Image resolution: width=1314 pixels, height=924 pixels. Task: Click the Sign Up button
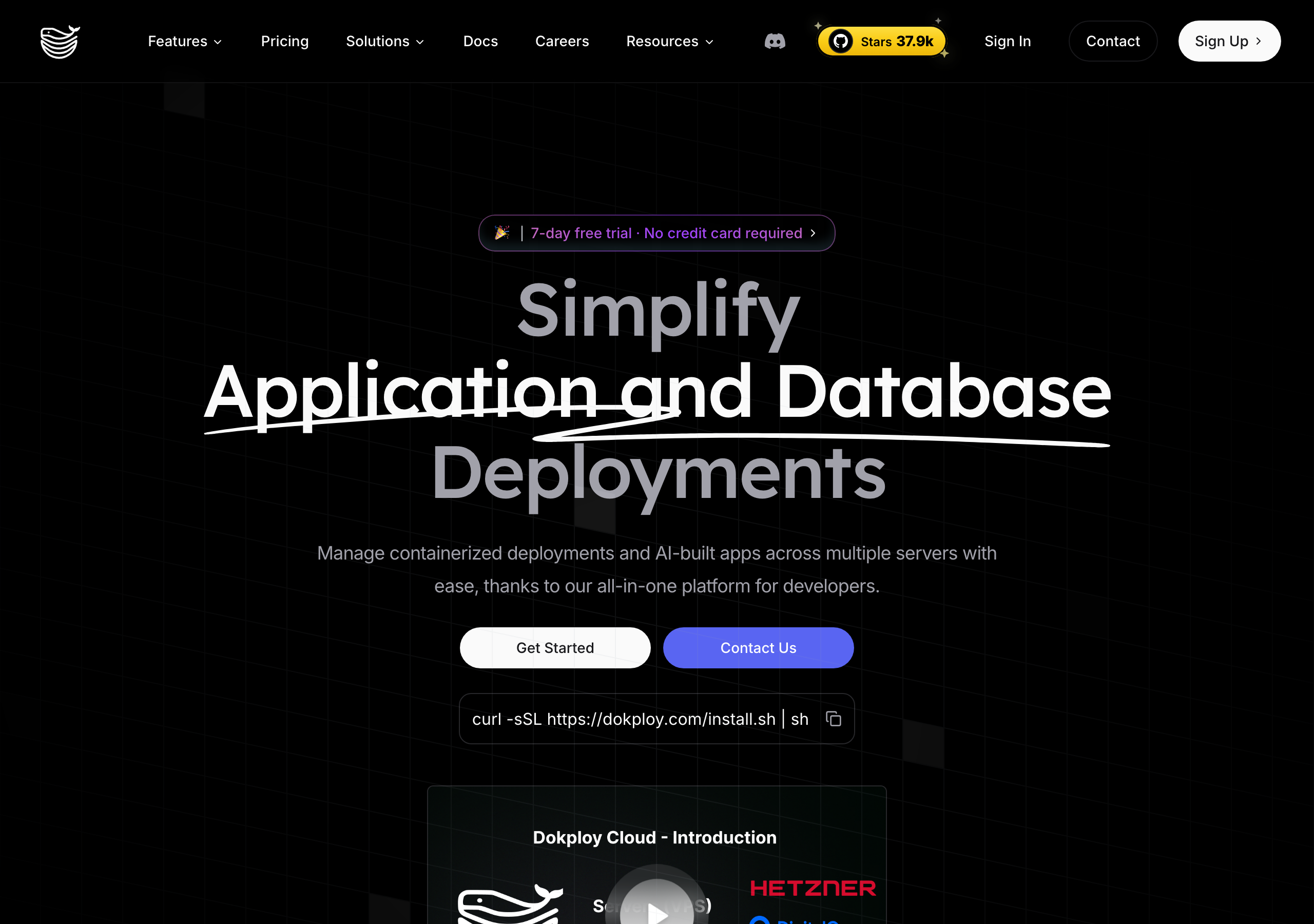[1229, 41]
